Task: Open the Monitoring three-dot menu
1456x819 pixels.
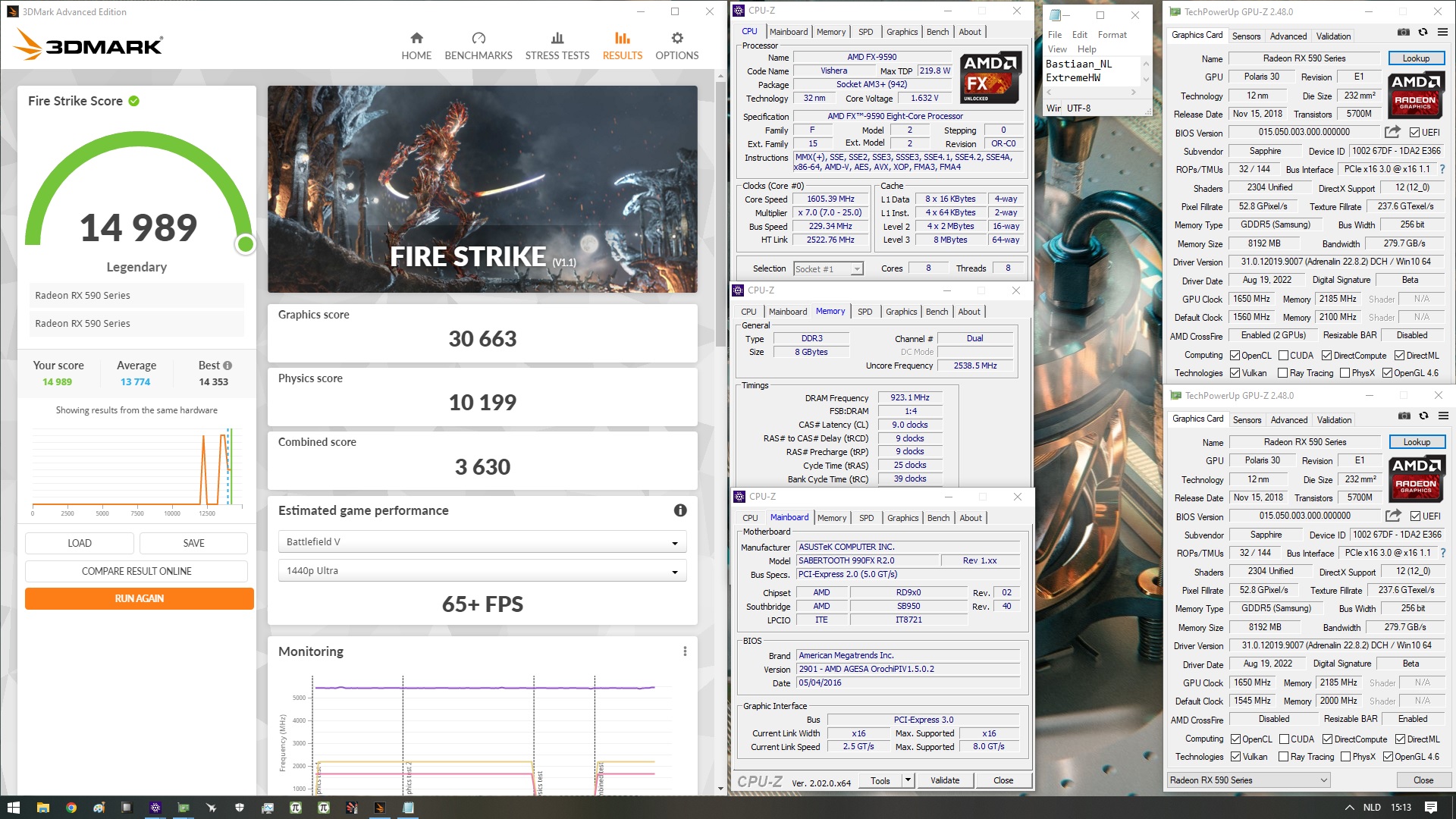Action: pyautogui.click(x=685, y=651)
